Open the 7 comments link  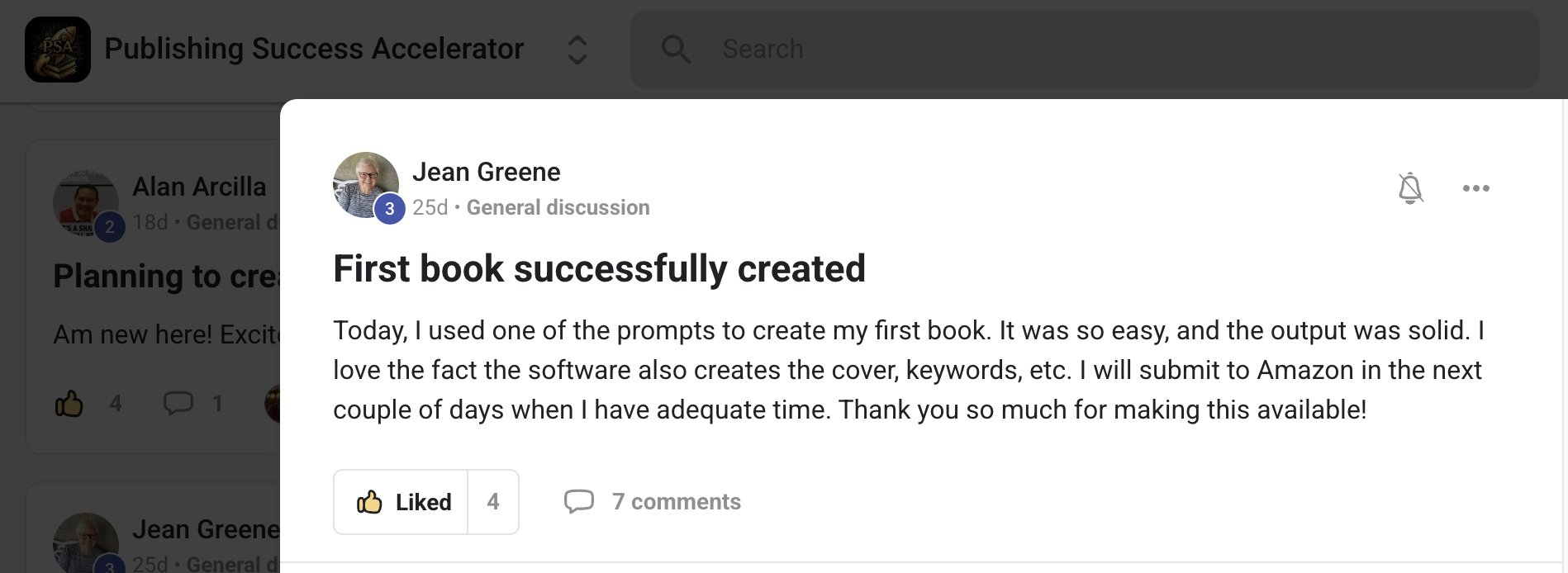[676, 502]
